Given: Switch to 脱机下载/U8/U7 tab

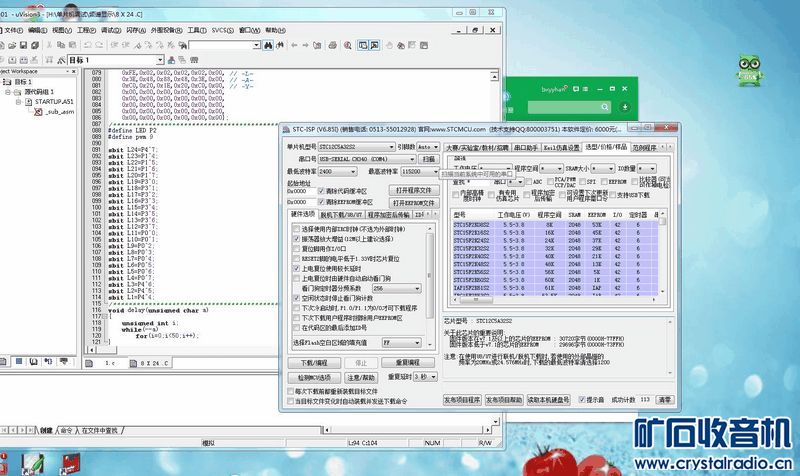Looking at the screenshot, I should [341, 215].
